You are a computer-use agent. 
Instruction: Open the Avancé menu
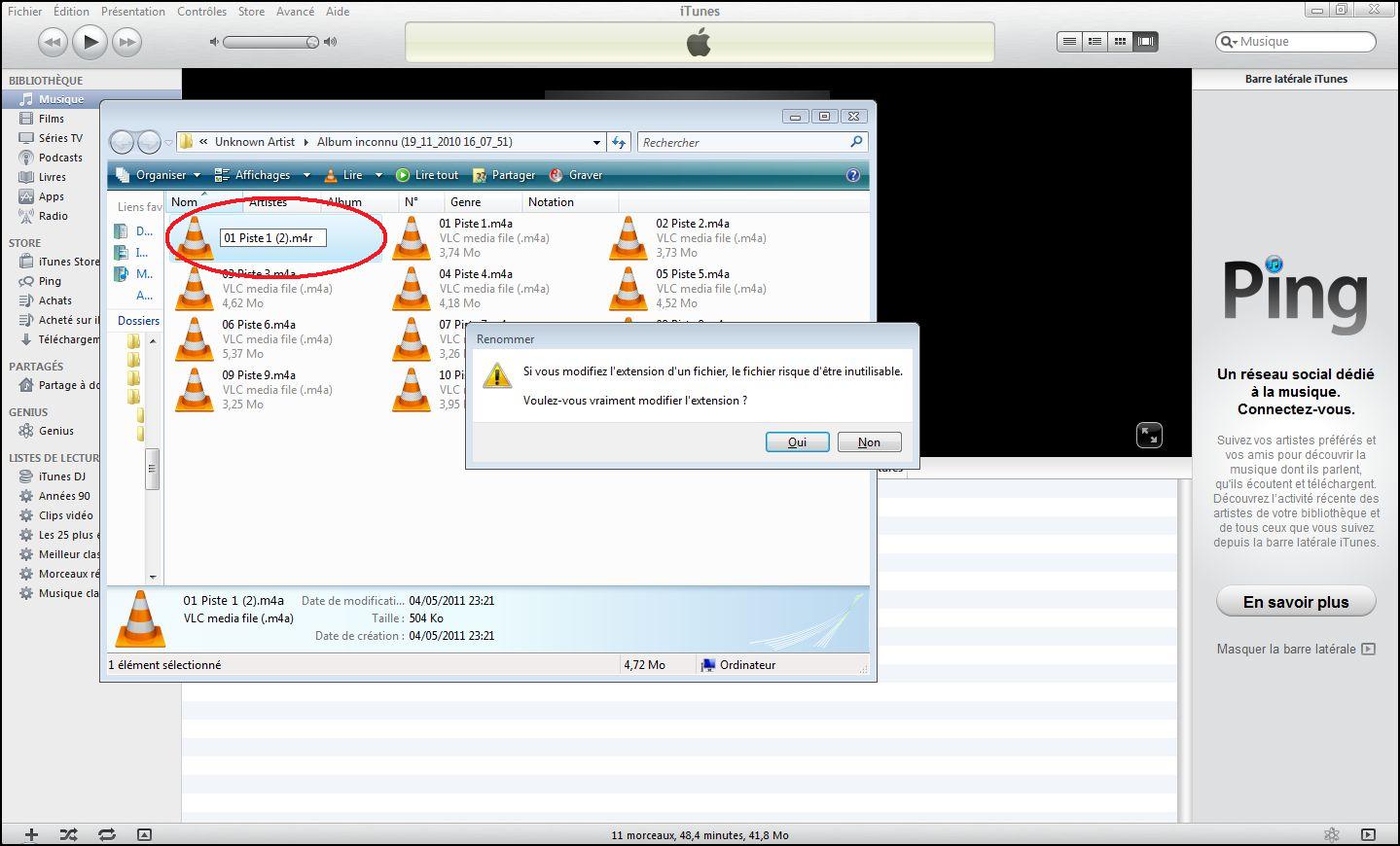coord(295,12)
